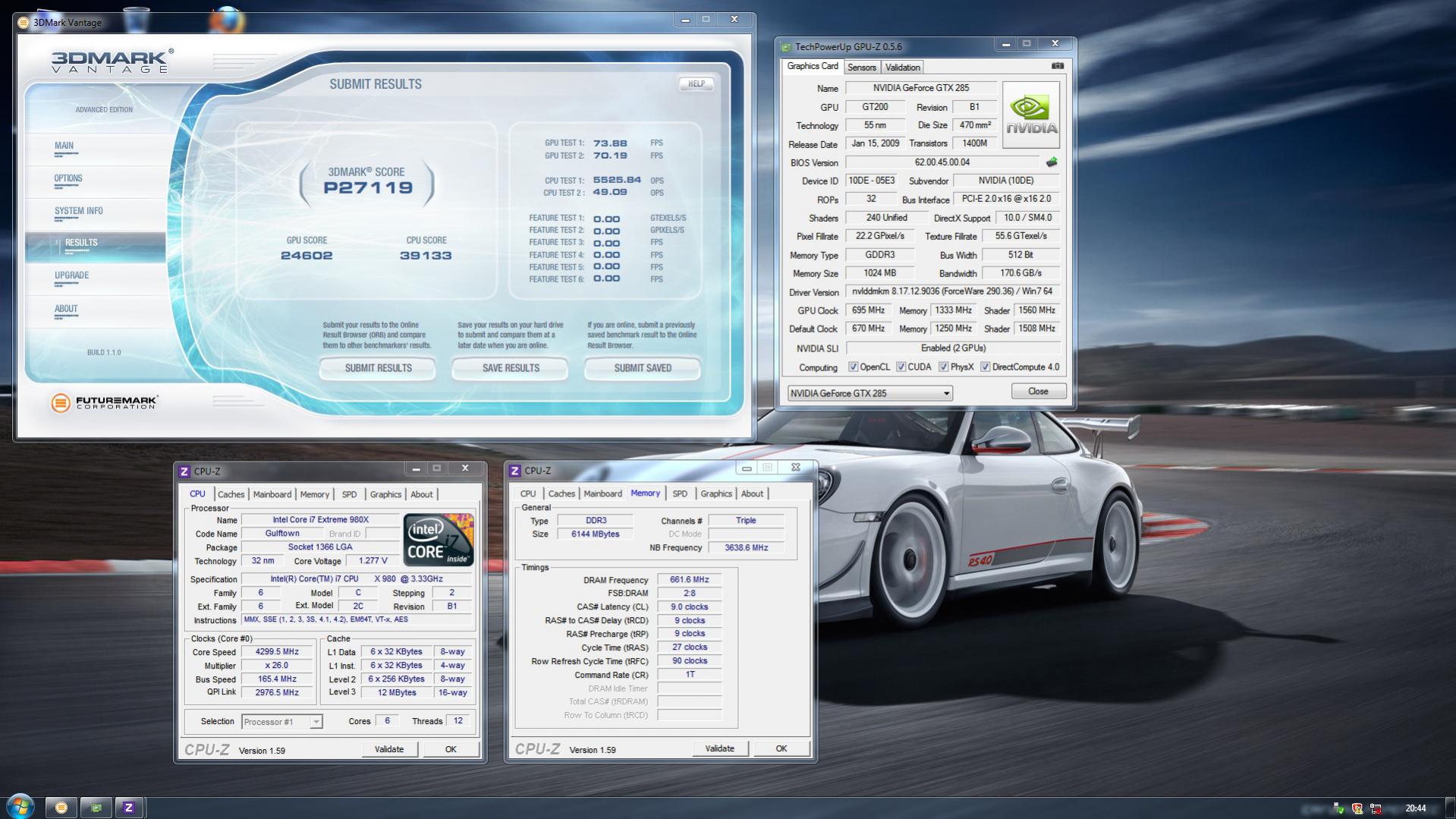Open Mainboard tab in CPU-Z CPU-tab window

pyautogui.click(x=272, y=494)
